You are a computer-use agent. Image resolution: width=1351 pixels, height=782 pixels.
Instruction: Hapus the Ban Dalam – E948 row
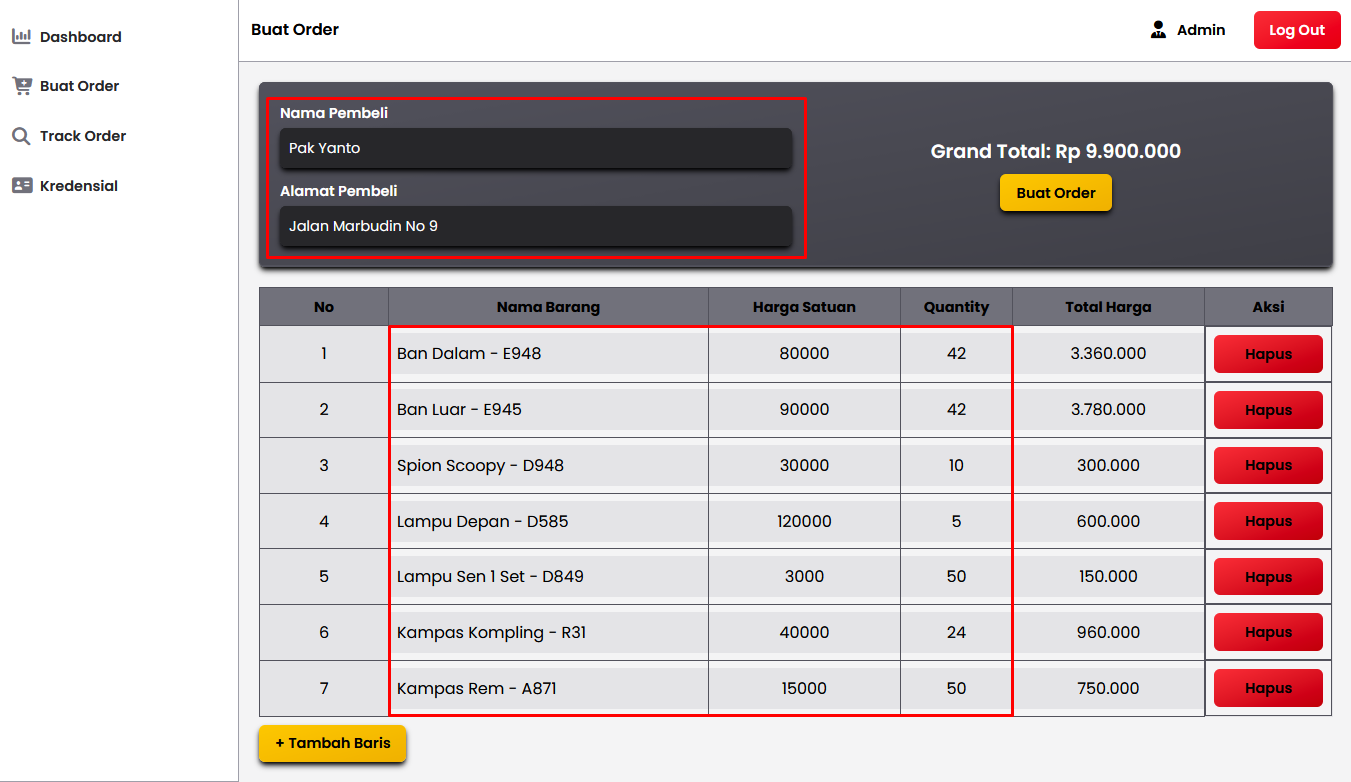tap(1268, 353)
